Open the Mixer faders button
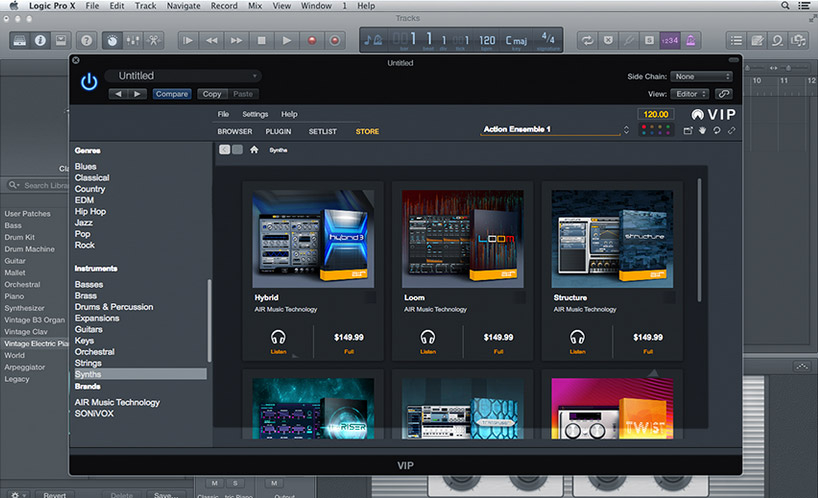 [133, 40]
